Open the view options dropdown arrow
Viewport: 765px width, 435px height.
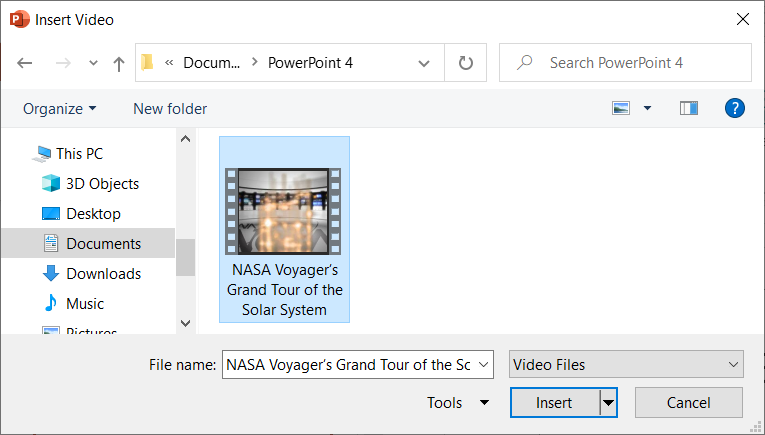coord(647,108)
